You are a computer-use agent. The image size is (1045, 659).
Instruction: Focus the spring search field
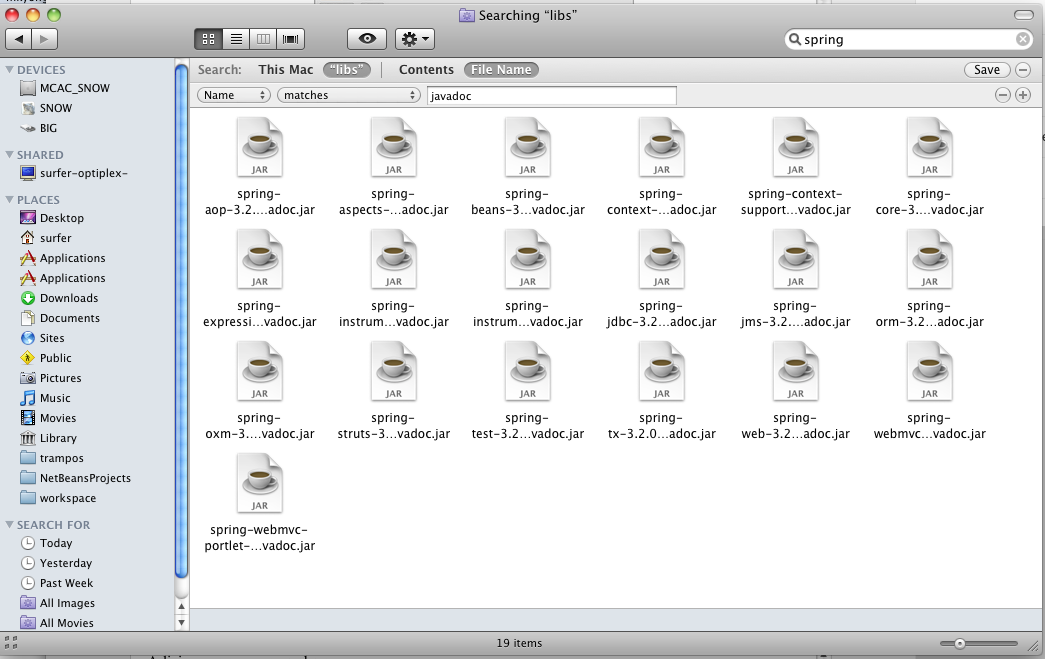[909, 39]
